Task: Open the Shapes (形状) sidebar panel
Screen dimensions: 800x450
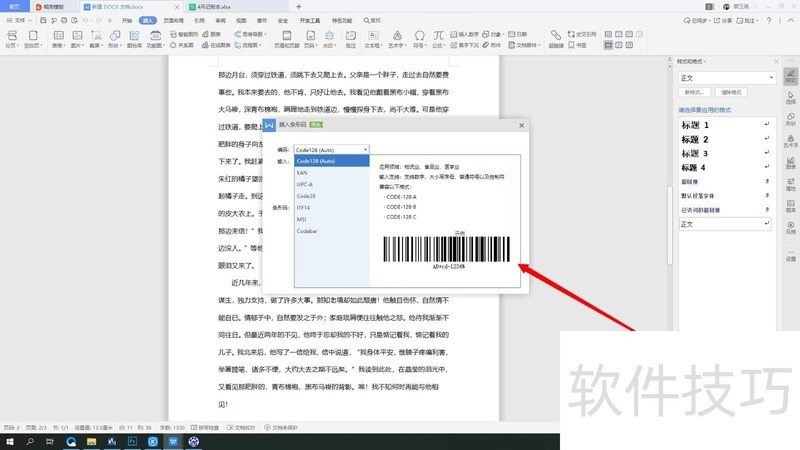Action: pyautogui.click(x=791, y=119)
